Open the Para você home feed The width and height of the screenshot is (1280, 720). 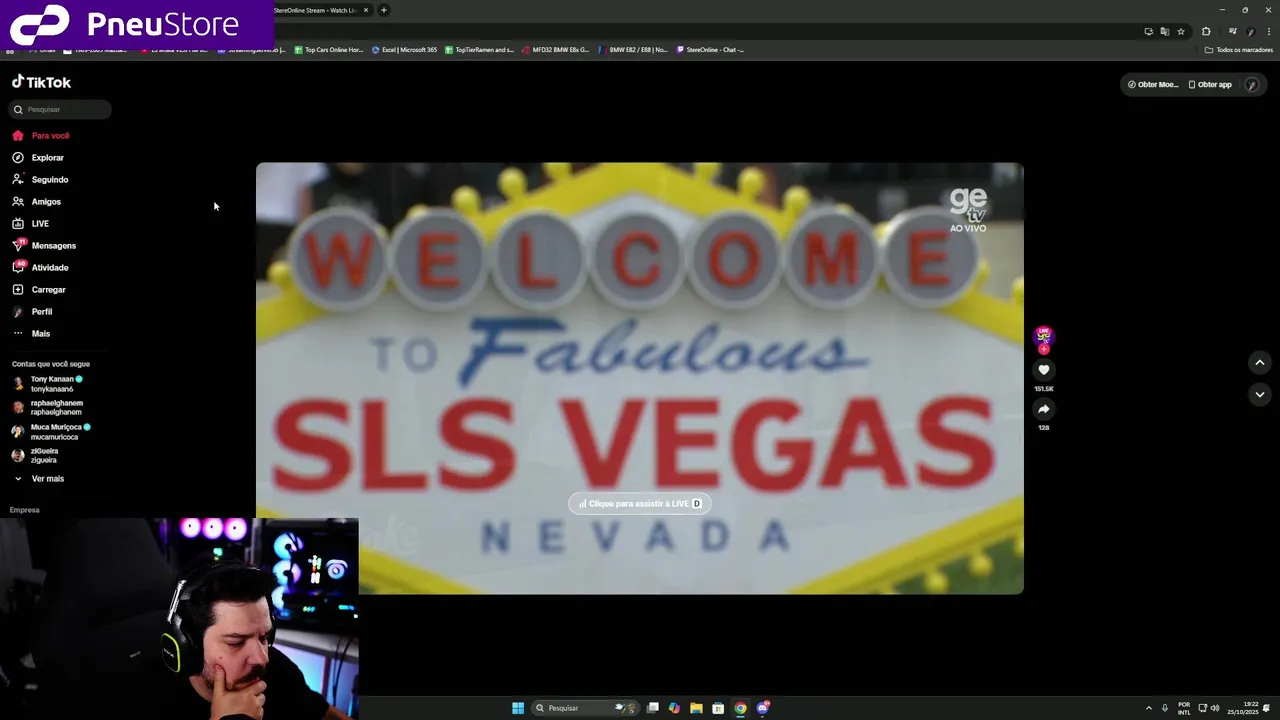click(41, 136)
